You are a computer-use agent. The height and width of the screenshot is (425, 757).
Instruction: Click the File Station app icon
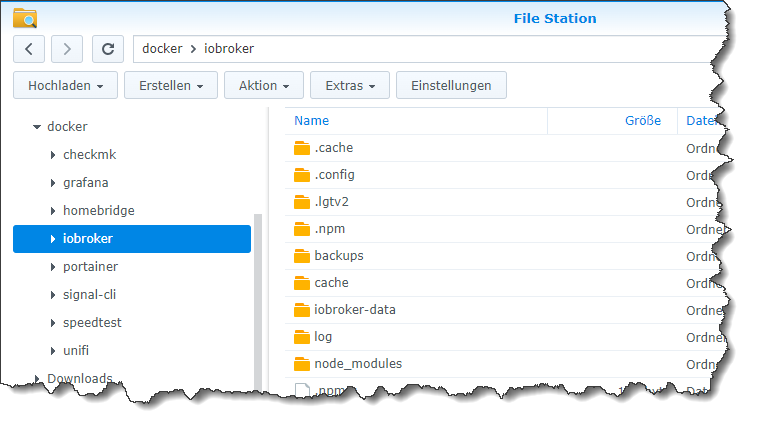25,17
